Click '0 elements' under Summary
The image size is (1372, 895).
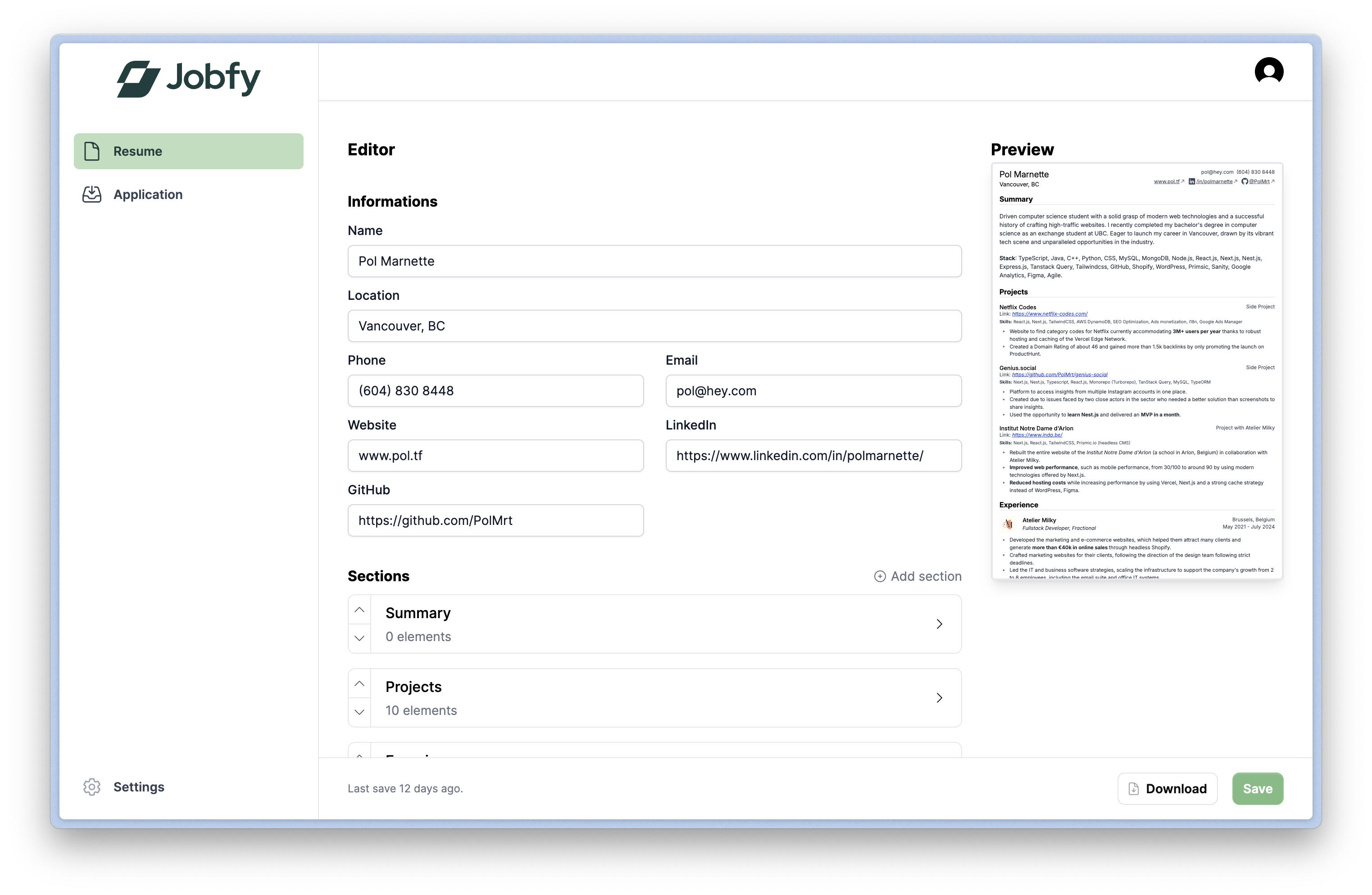coord(418,637)
